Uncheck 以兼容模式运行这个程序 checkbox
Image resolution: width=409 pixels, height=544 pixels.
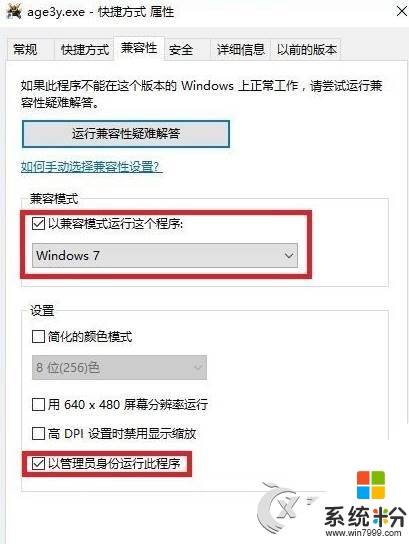[38, 224]
